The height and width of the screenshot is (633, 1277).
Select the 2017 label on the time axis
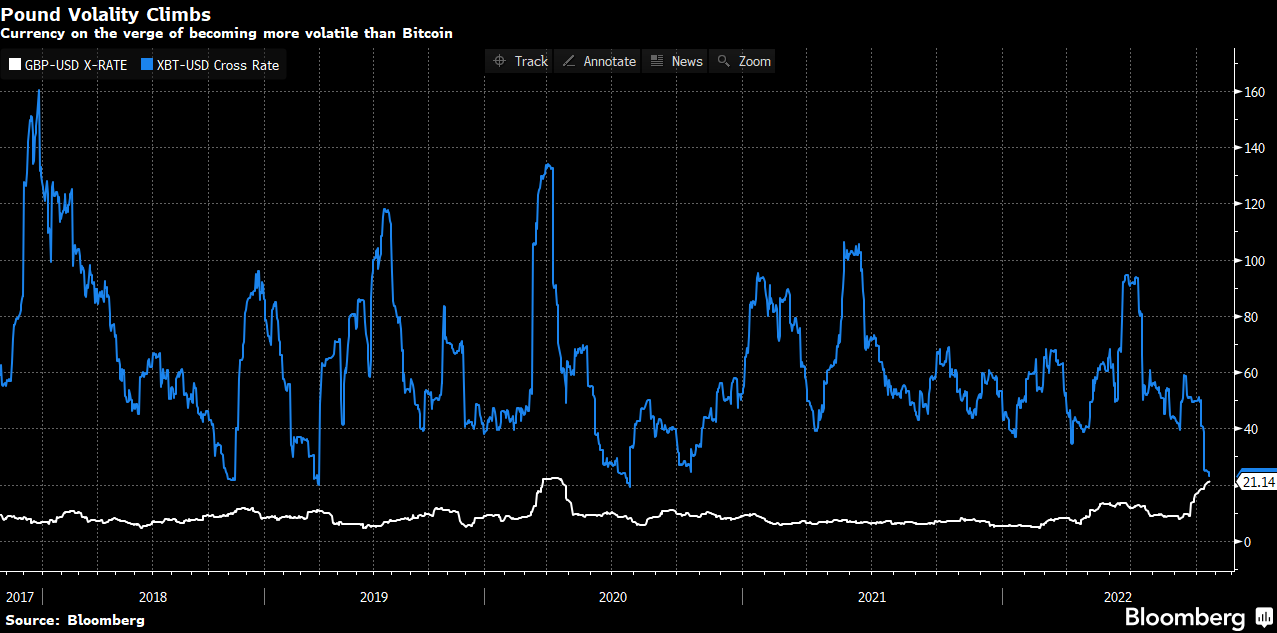(20, 597)
